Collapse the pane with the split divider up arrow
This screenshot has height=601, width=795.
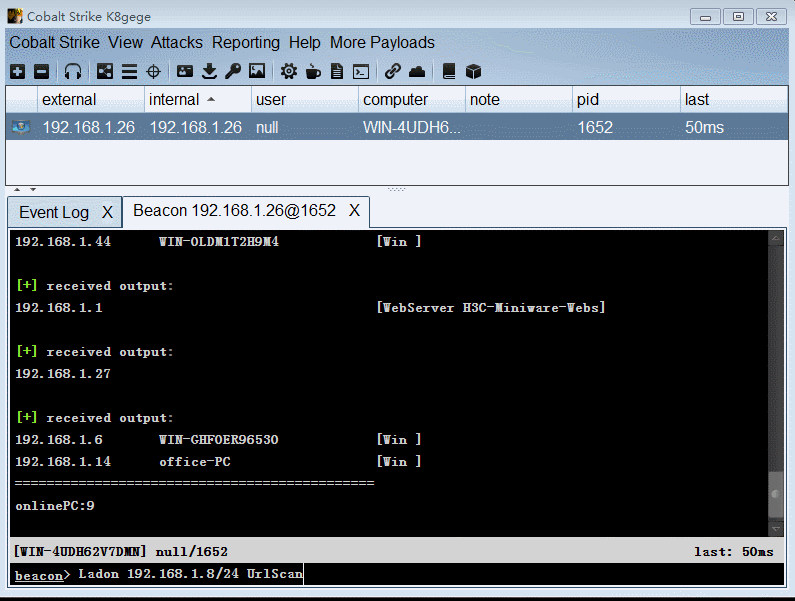[x=17, y=189]
